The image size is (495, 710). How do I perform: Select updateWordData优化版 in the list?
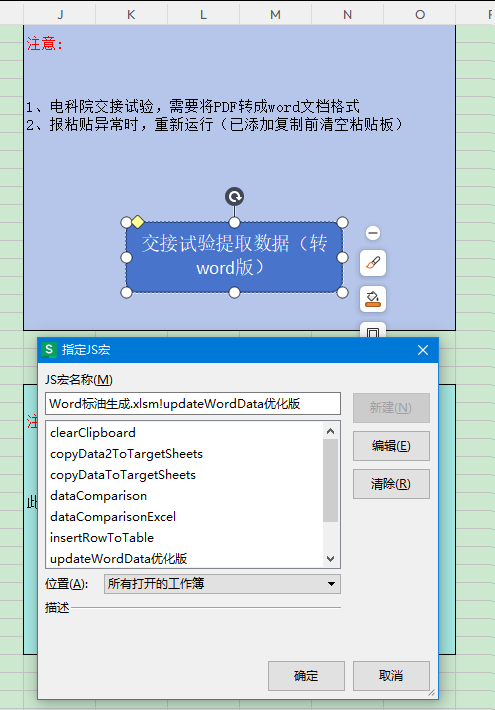tap(185, 559)
